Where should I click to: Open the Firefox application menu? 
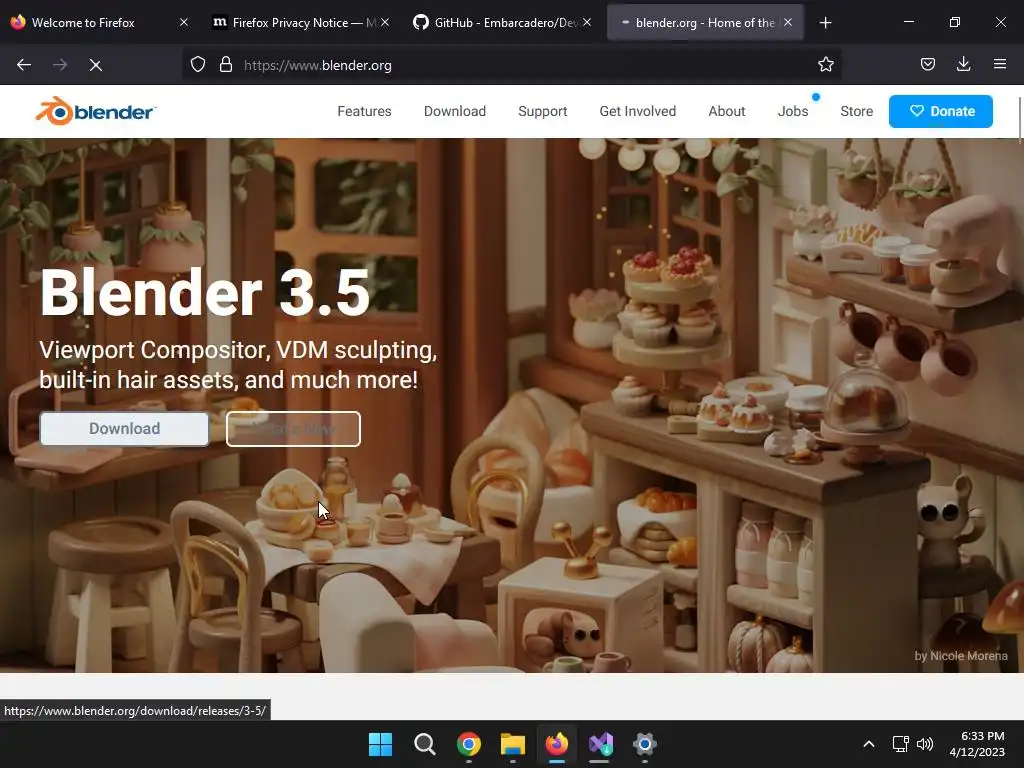click(x=999, y=65)
